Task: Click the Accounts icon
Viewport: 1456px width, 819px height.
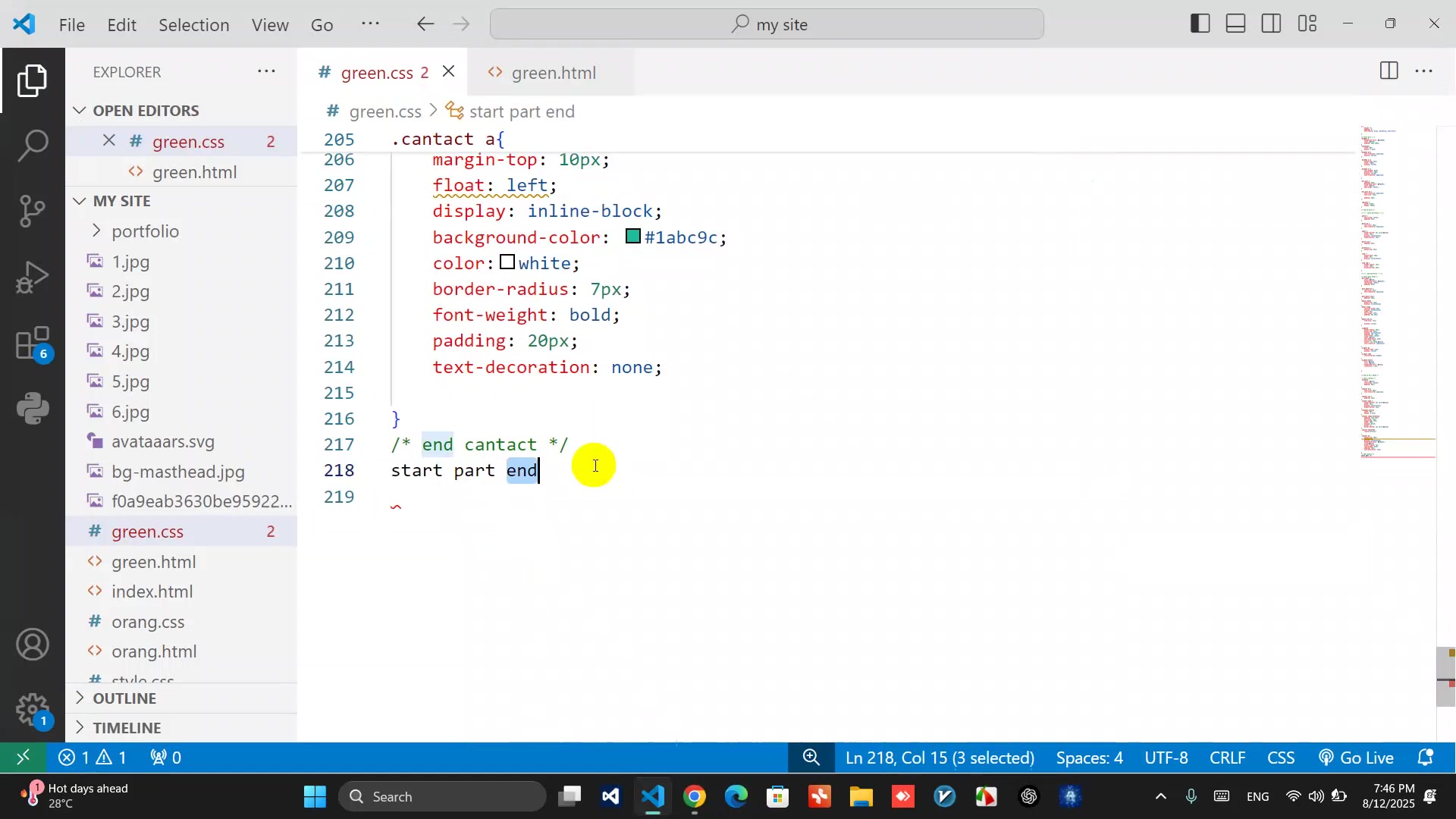Action: tap(33, 645)
